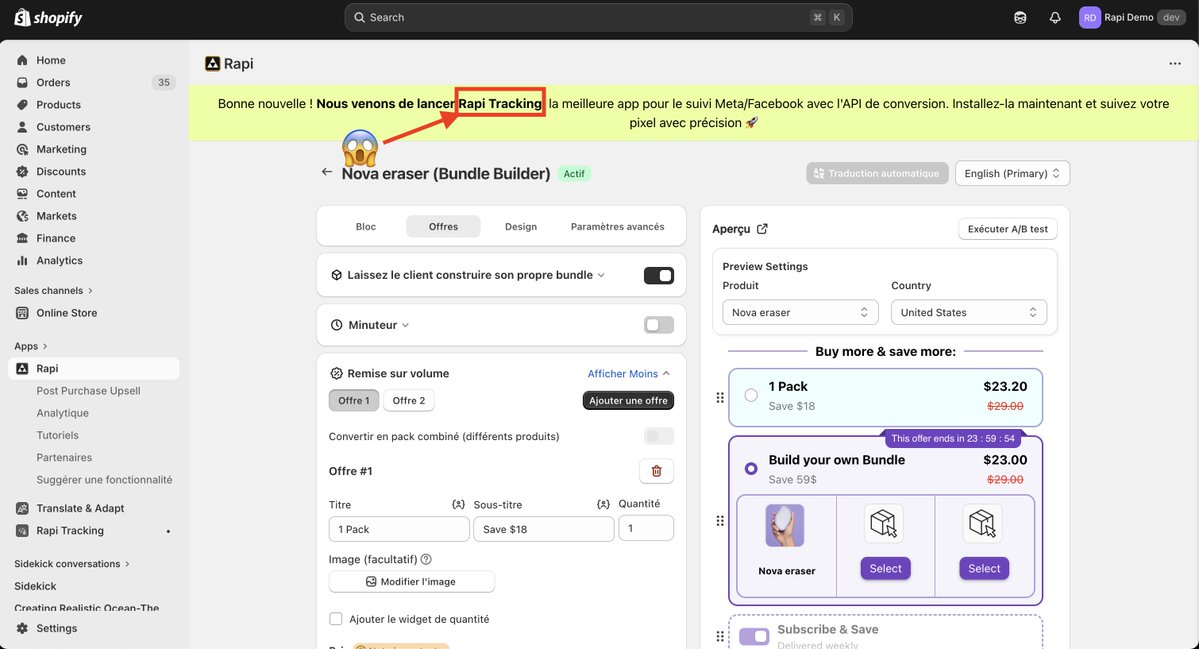Click Exécuter A/B test button
The image size is (1199, 649).
click(x=1008, y=229)
